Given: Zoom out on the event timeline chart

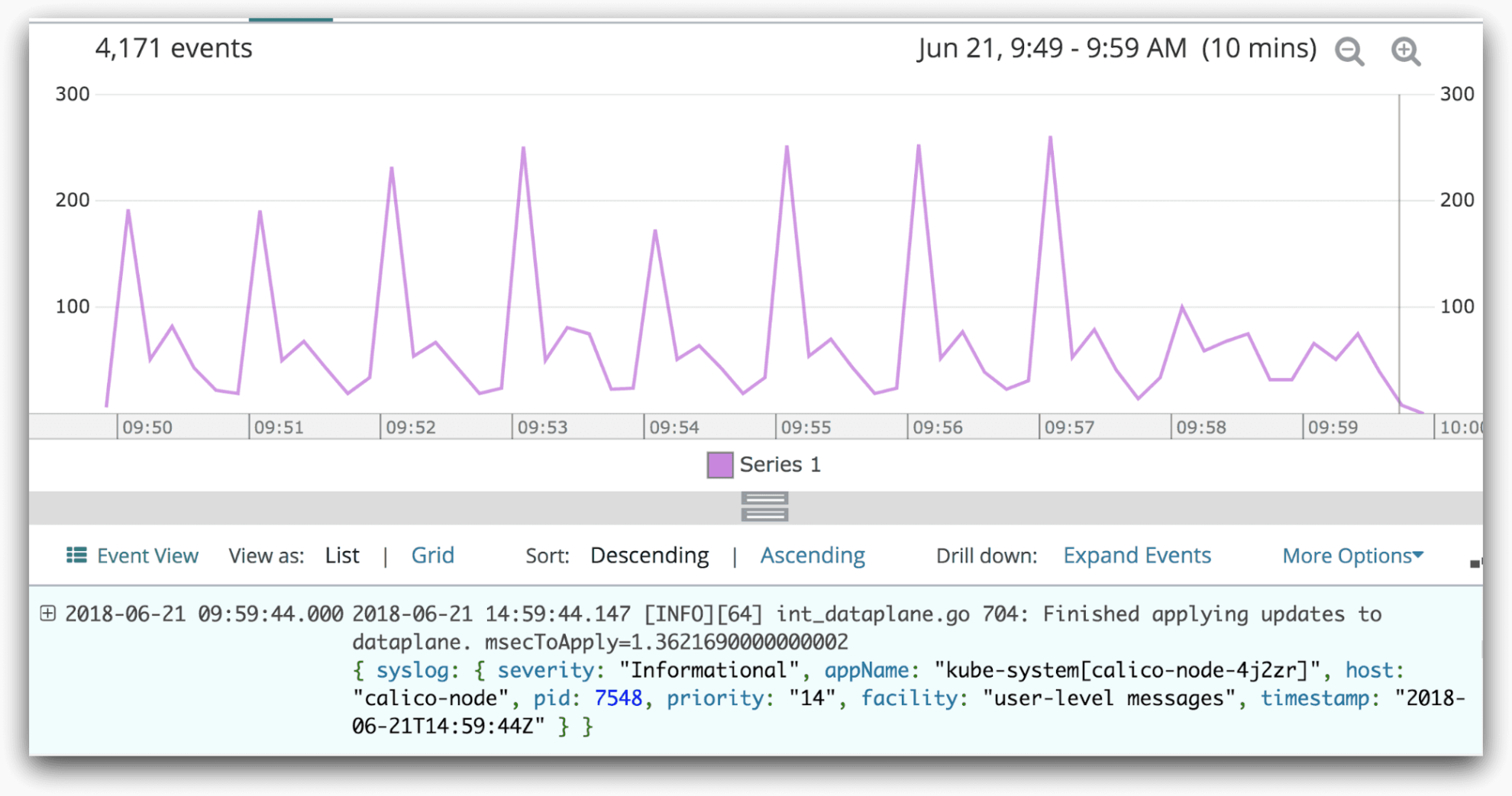Looking at the screenshot, I should pos(1349,52).
